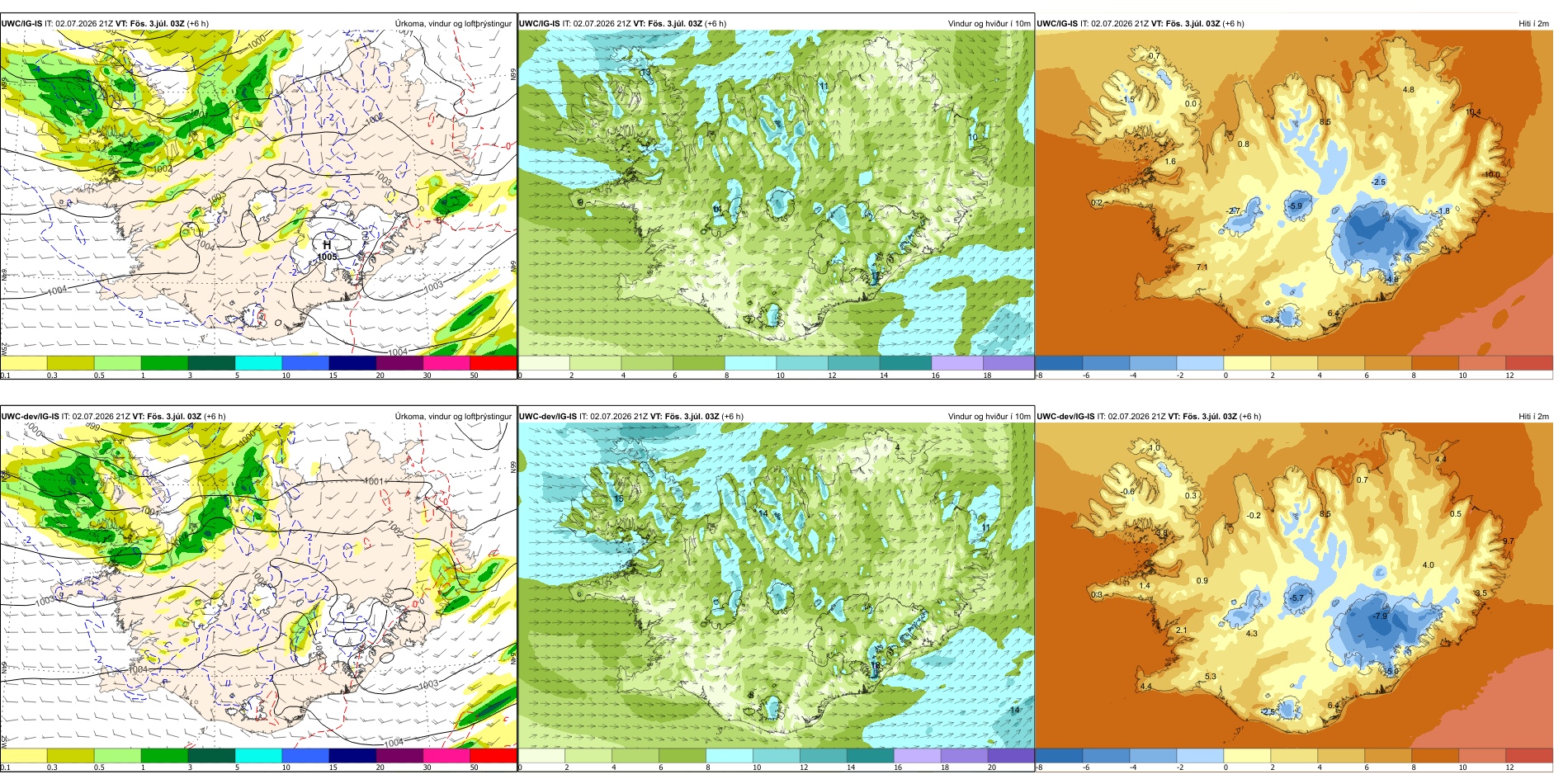Select the 10.4 temperature reading in the UWC/IG-IS map

tap(1473, 112)
